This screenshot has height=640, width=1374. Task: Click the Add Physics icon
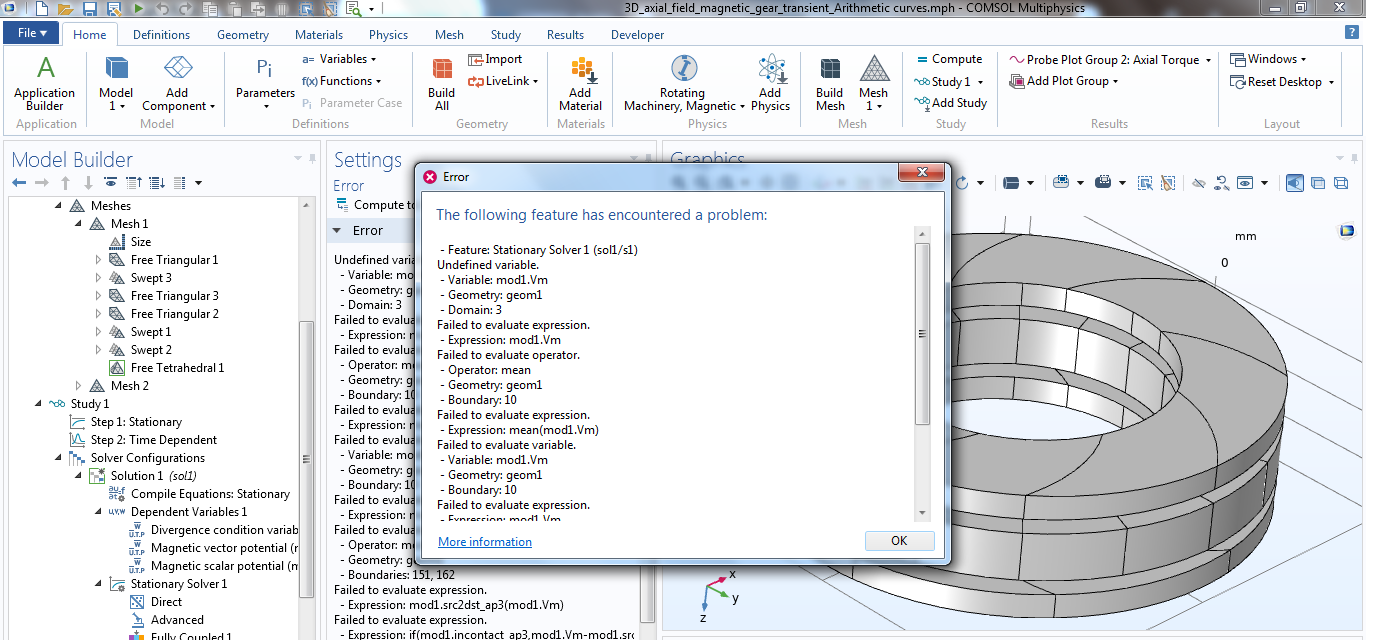pyautogui.click(x=770, y=71)
